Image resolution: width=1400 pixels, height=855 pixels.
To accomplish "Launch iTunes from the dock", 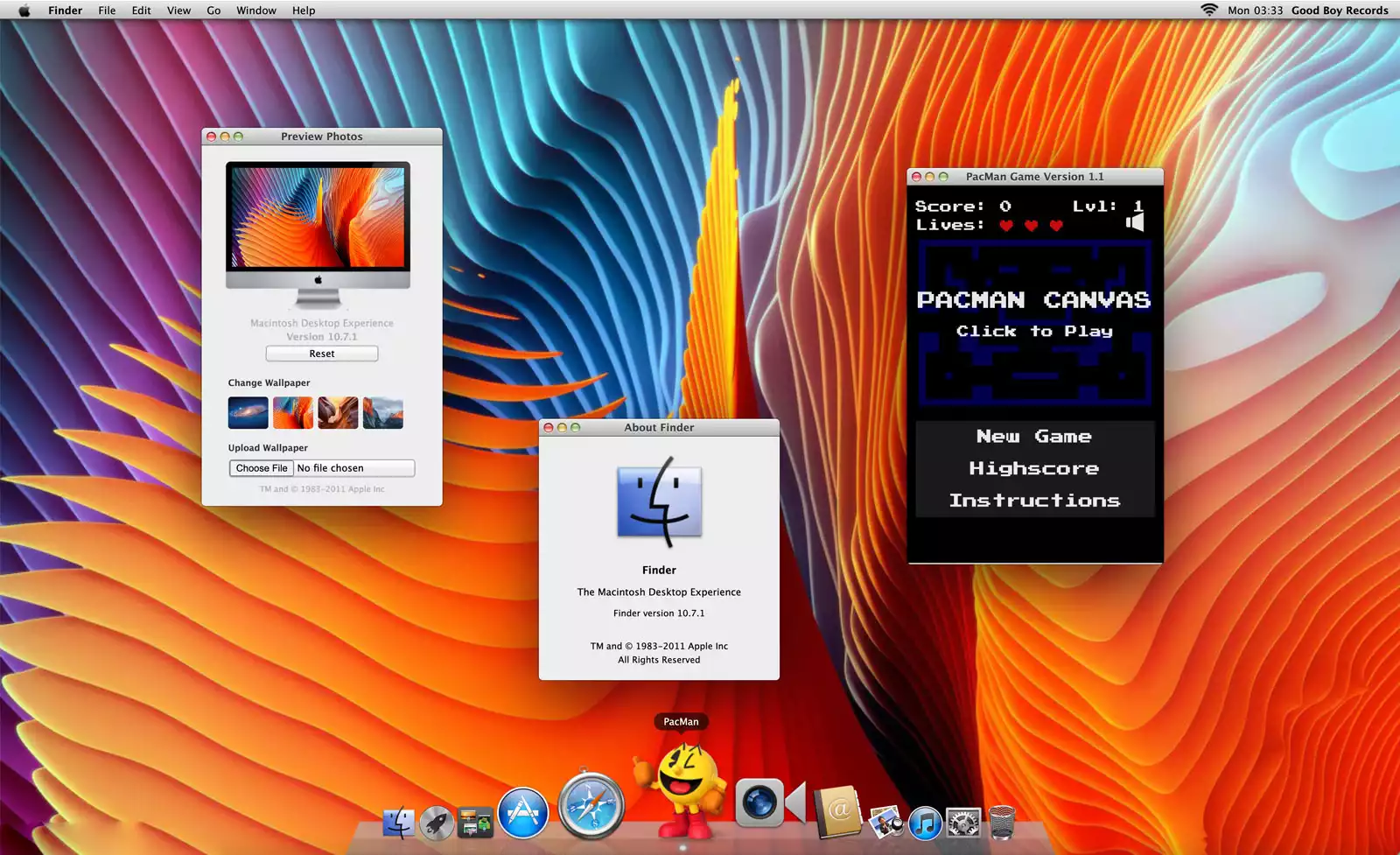I will (925, 823).
